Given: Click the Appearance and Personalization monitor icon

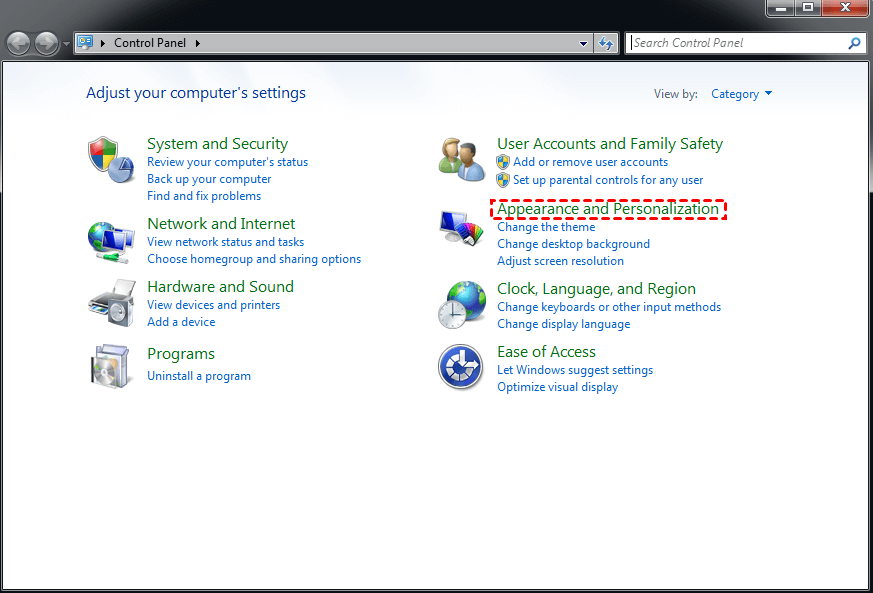Looking at the screenshot, I should pyautogui.click(x=462, y=228).
